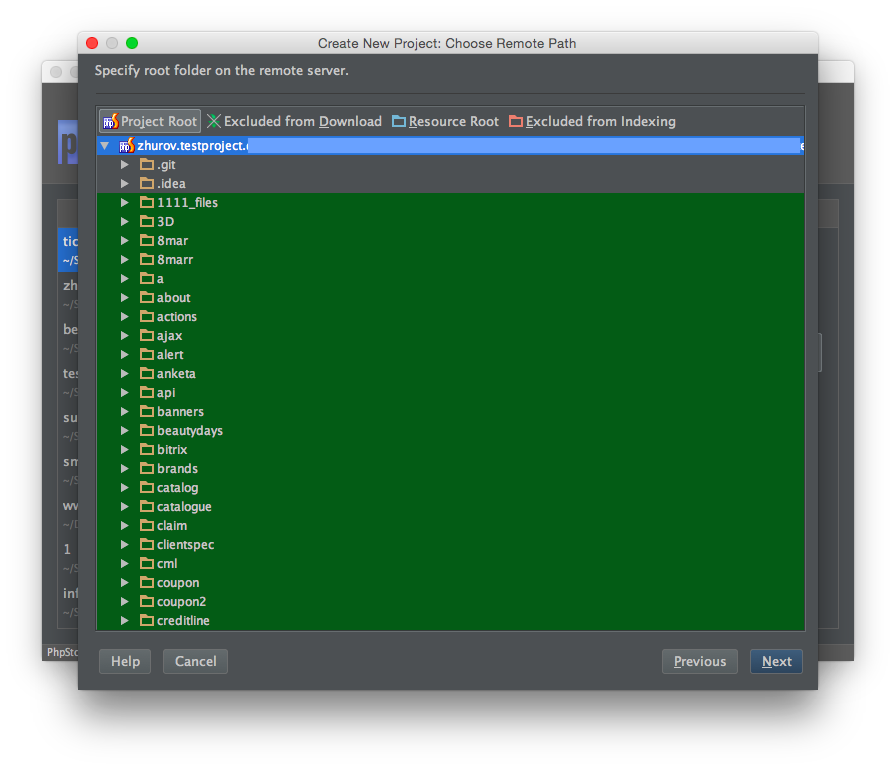Click the Excluded from Indexing folder icon
Viewport: 896px width, 770px height.
[516, 121]
